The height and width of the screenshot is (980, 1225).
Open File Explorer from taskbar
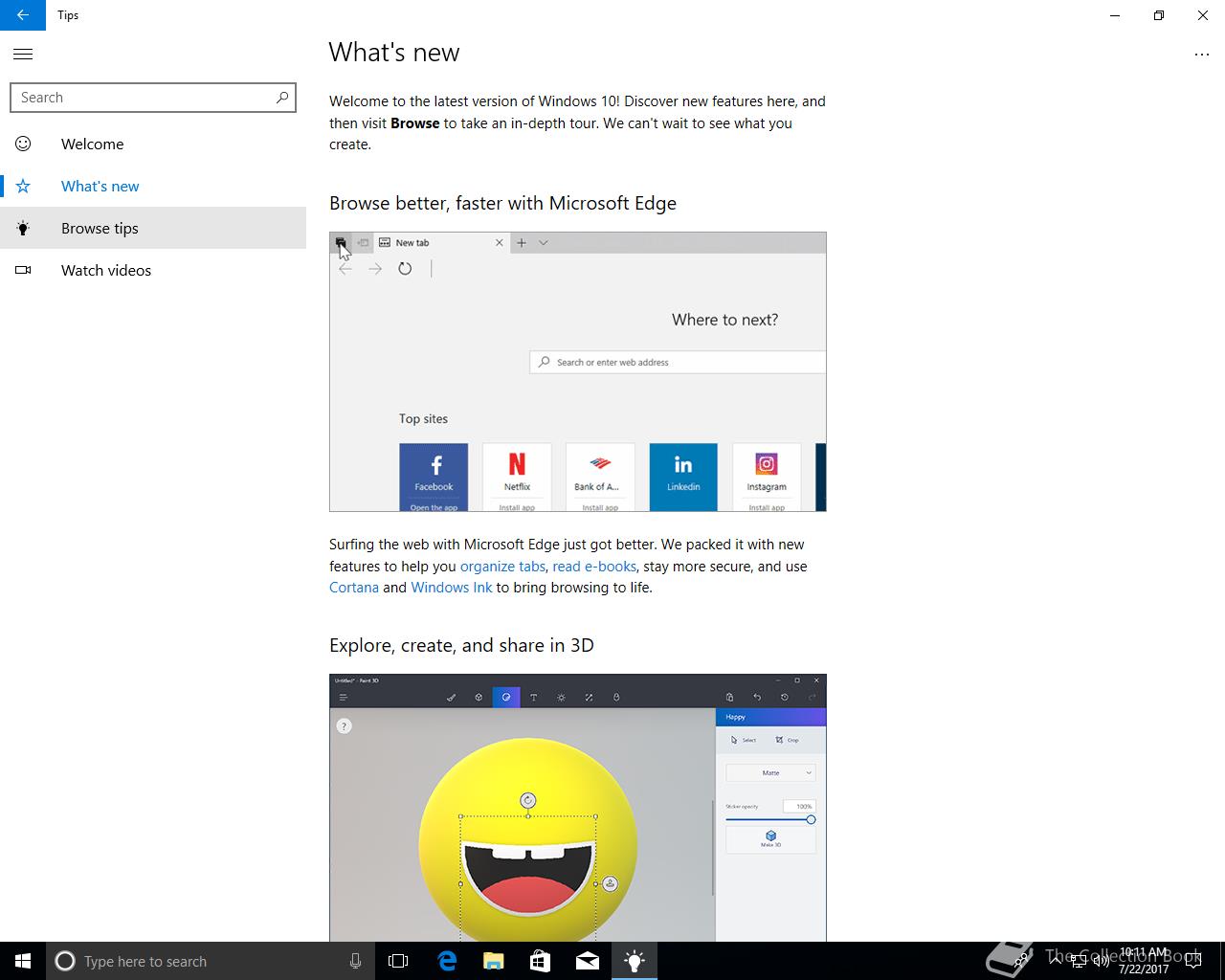coord(493,961)
